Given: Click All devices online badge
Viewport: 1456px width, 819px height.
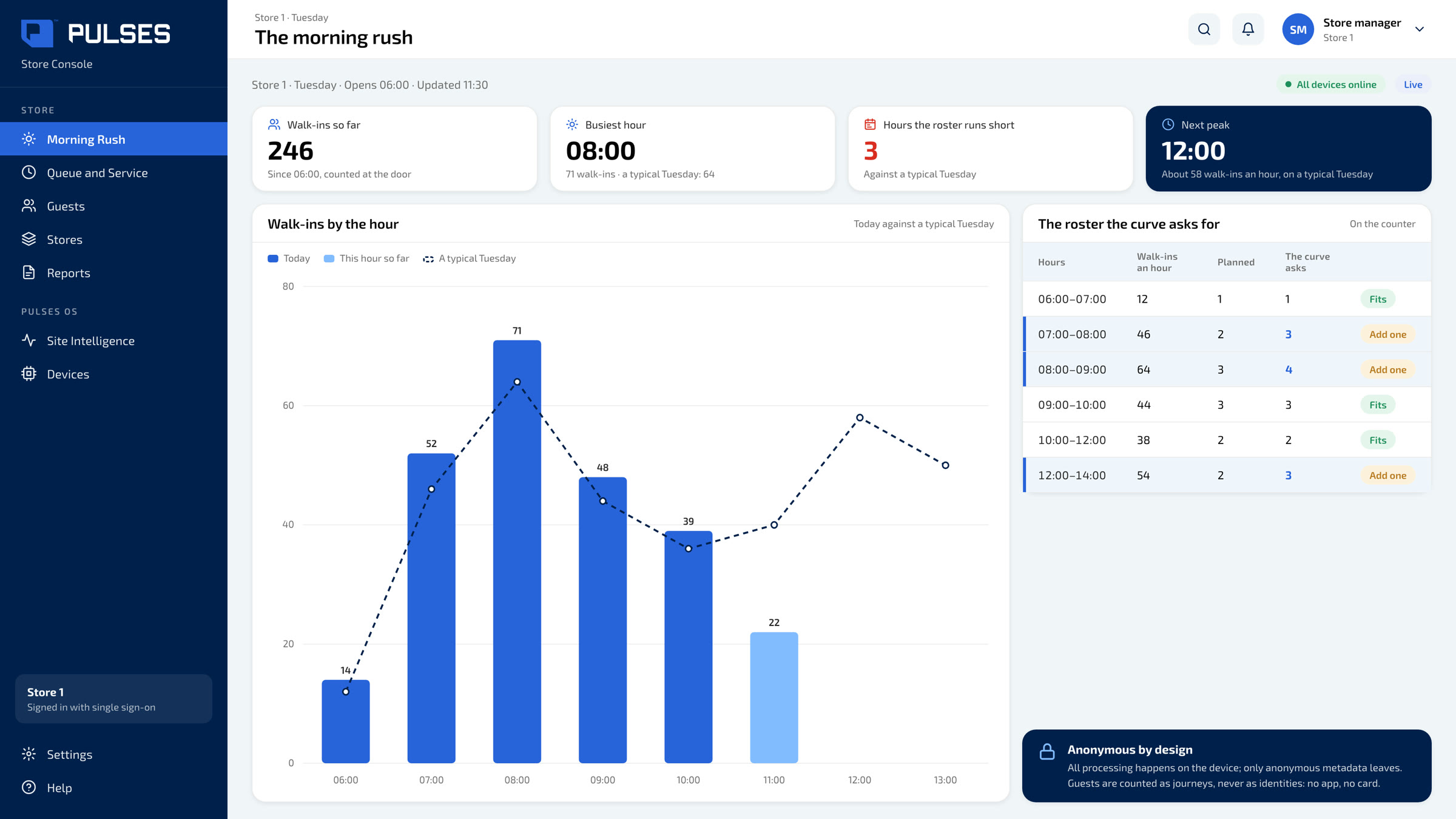Looking at the screenshot, I should click(x=1331, y=84).
